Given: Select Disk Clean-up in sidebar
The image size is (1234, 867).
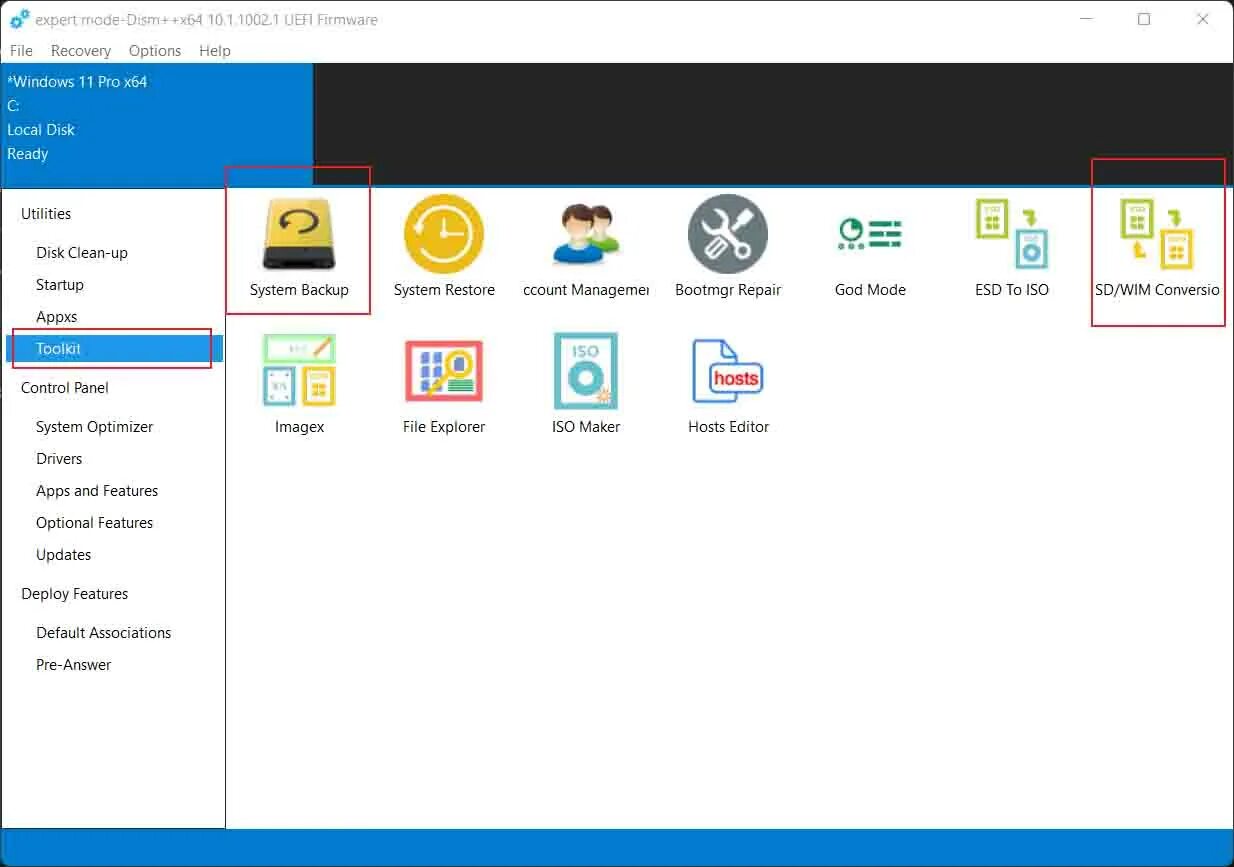Looking at the screenshot, I should pyautogui.click(x=82, y=252).
